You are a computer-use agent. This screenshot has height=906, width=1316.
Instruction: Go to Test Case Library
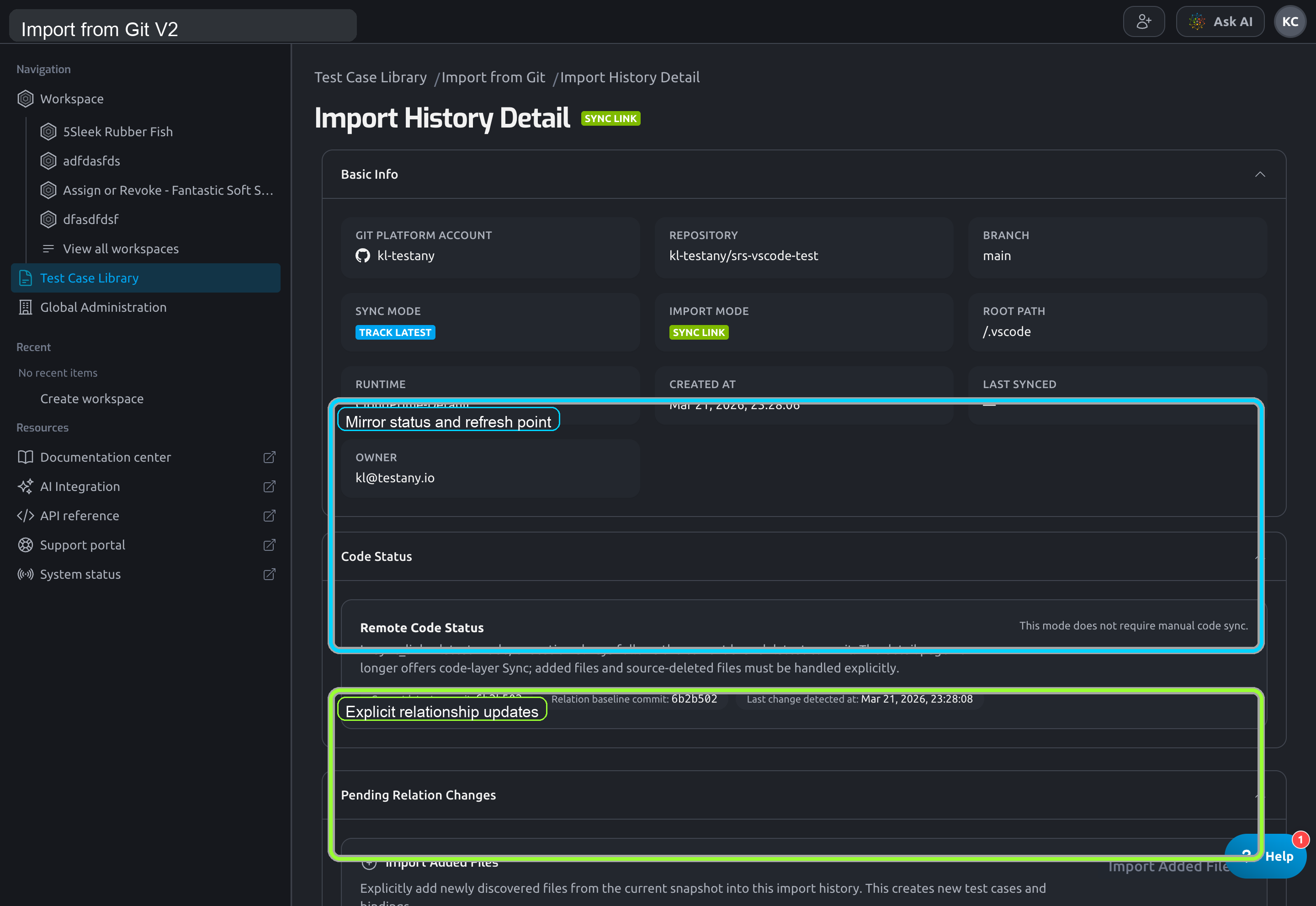pyautogui.click(x=146, y=278)
